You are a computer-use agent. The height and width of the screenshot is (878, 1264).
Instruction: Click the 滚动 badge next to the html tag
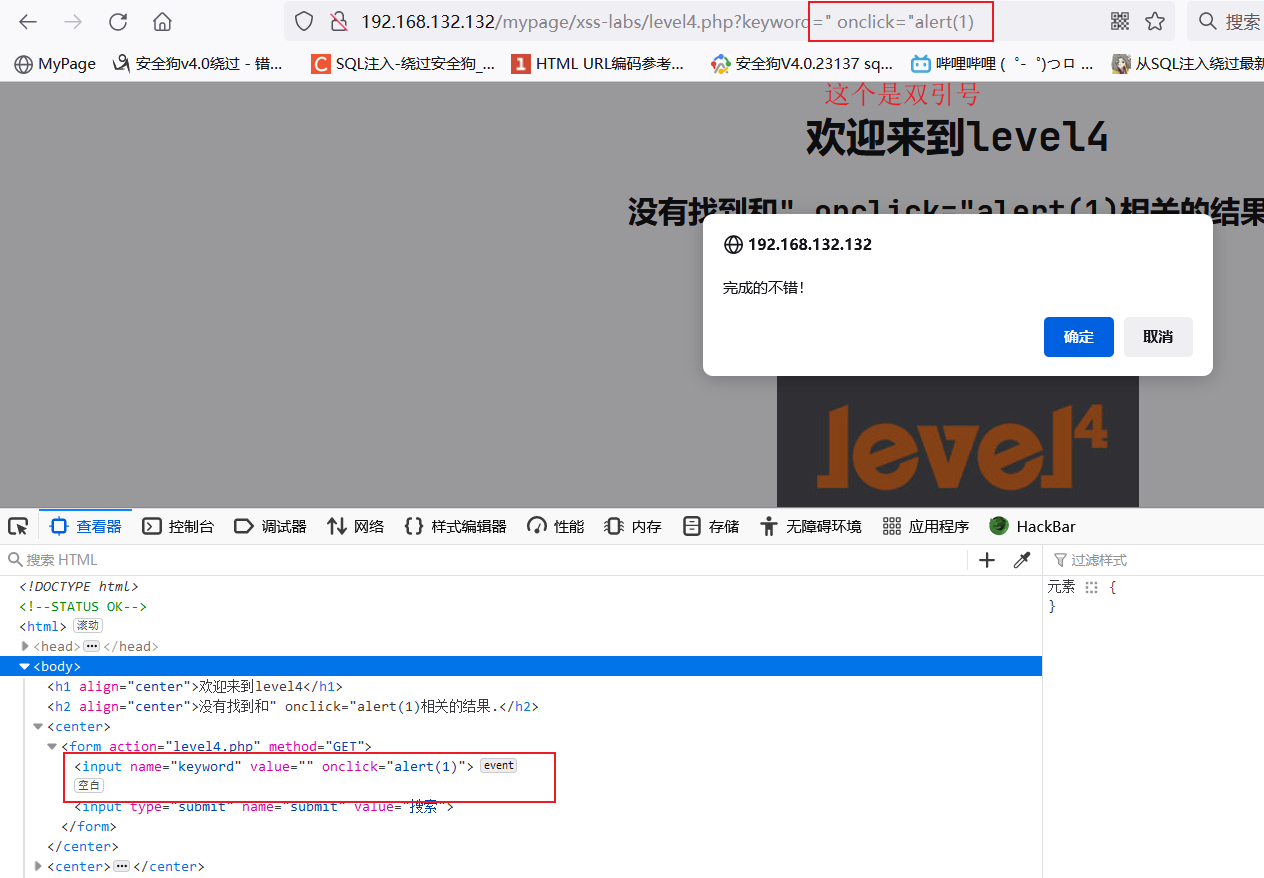[x=87, y=625]
